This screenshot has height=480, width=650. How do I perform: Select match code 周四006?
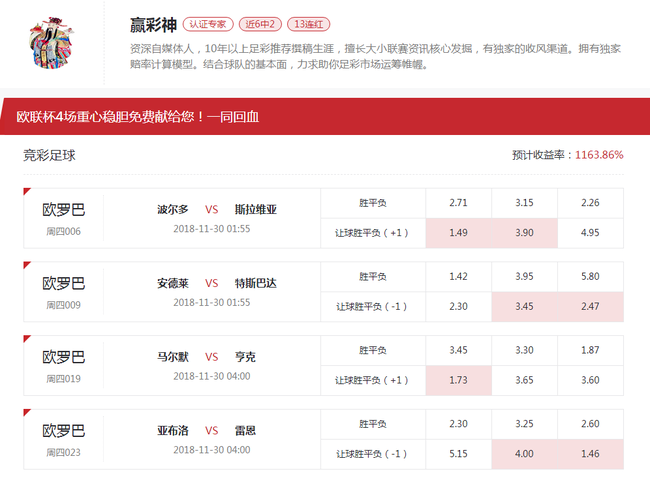[63, 231]
